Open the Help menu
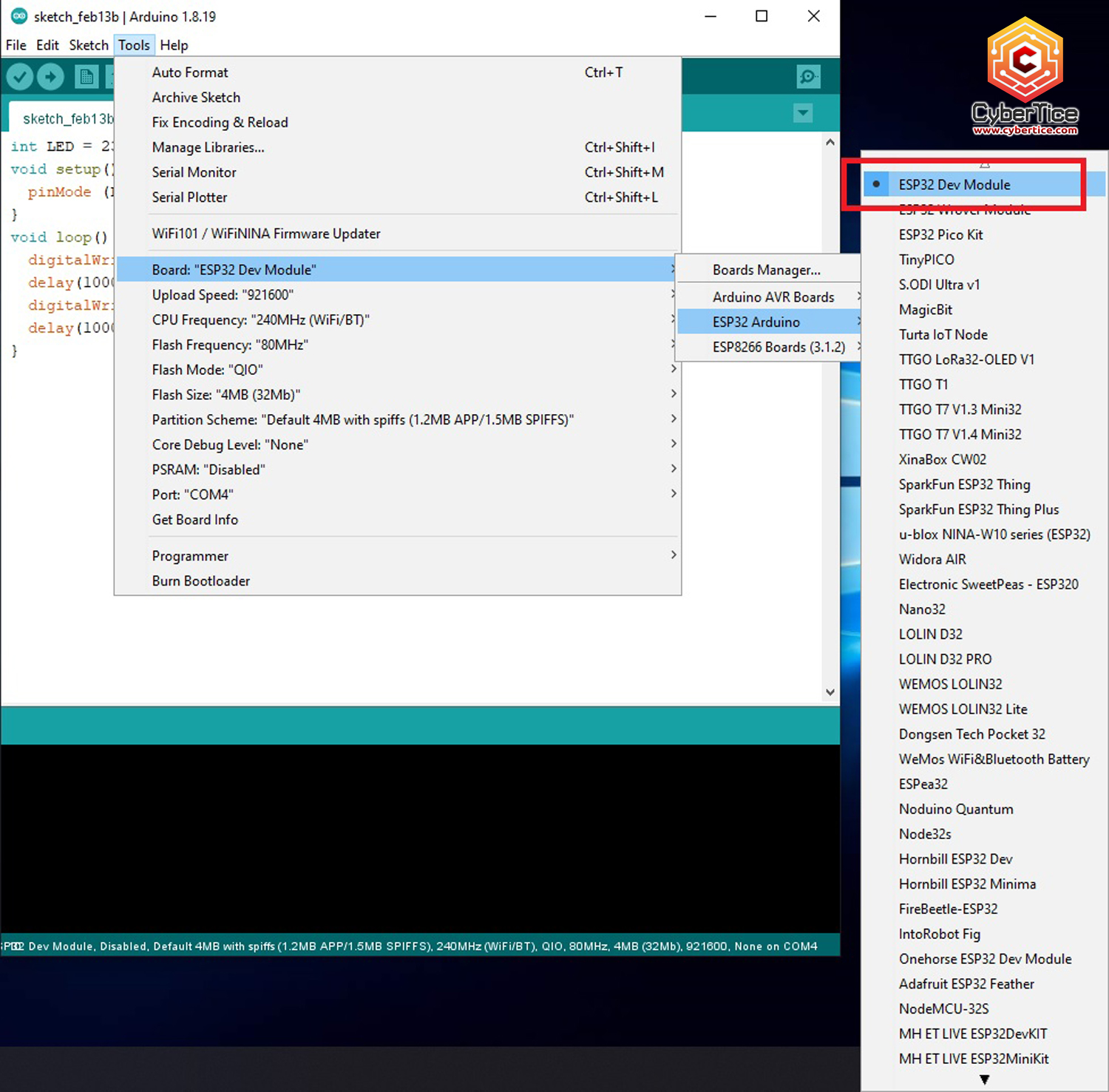Screen dimensions: 1109x1092 174,45
